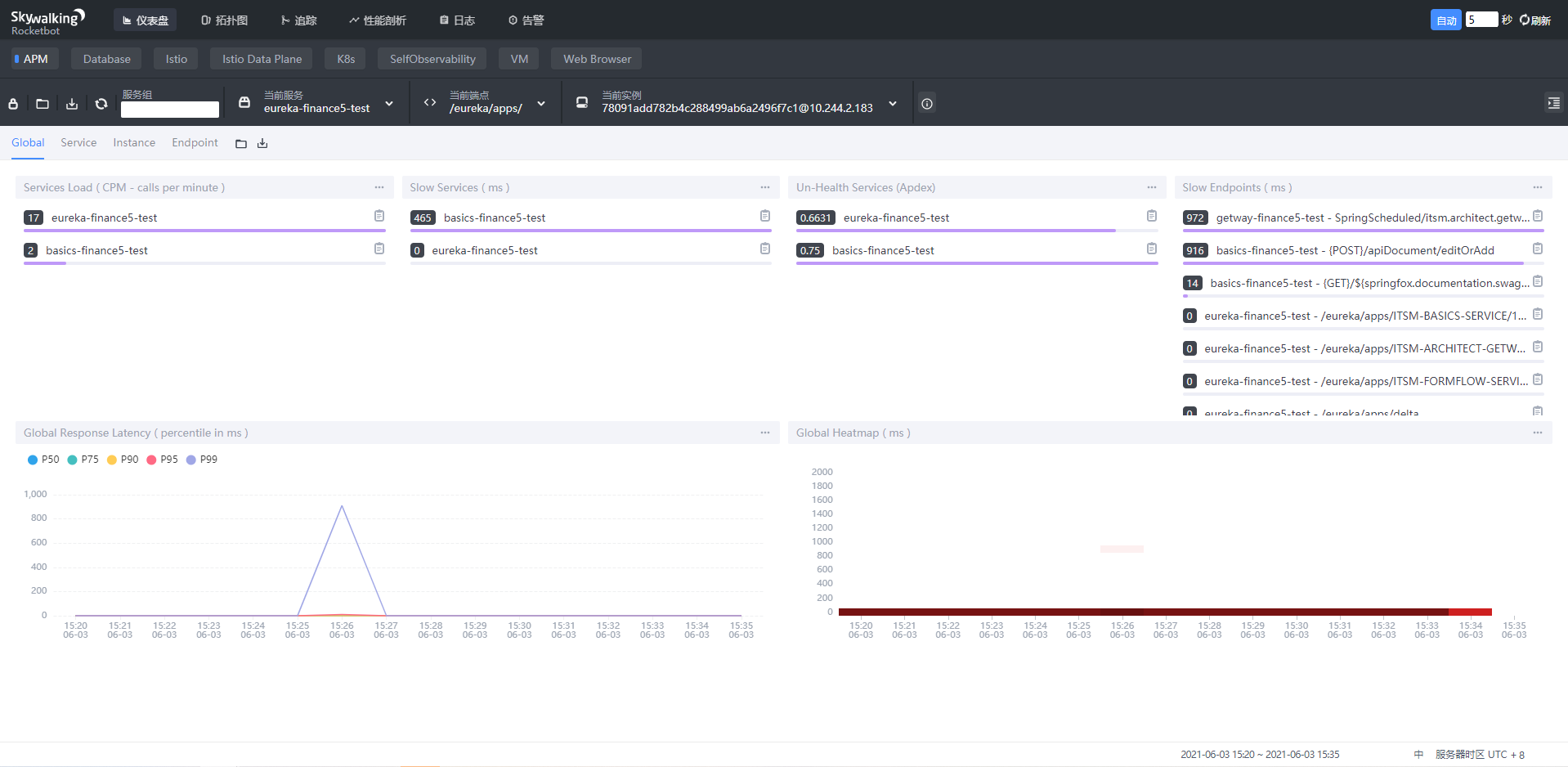The image size is (1568, 767).
Task: Switch to the Instance tab
Action: pos(134,142)
